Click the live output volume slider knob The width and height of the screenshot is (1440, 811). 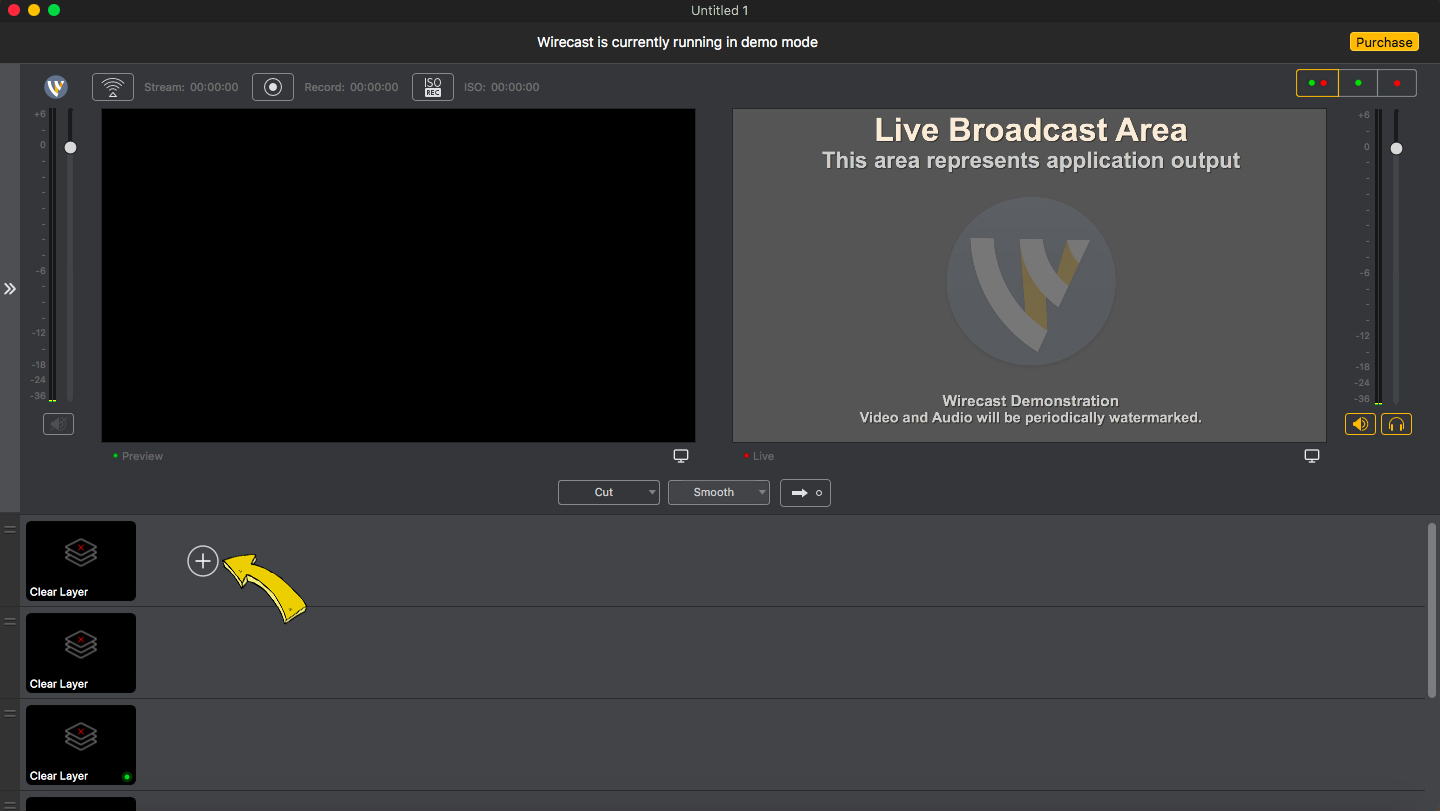[1396, 148]
